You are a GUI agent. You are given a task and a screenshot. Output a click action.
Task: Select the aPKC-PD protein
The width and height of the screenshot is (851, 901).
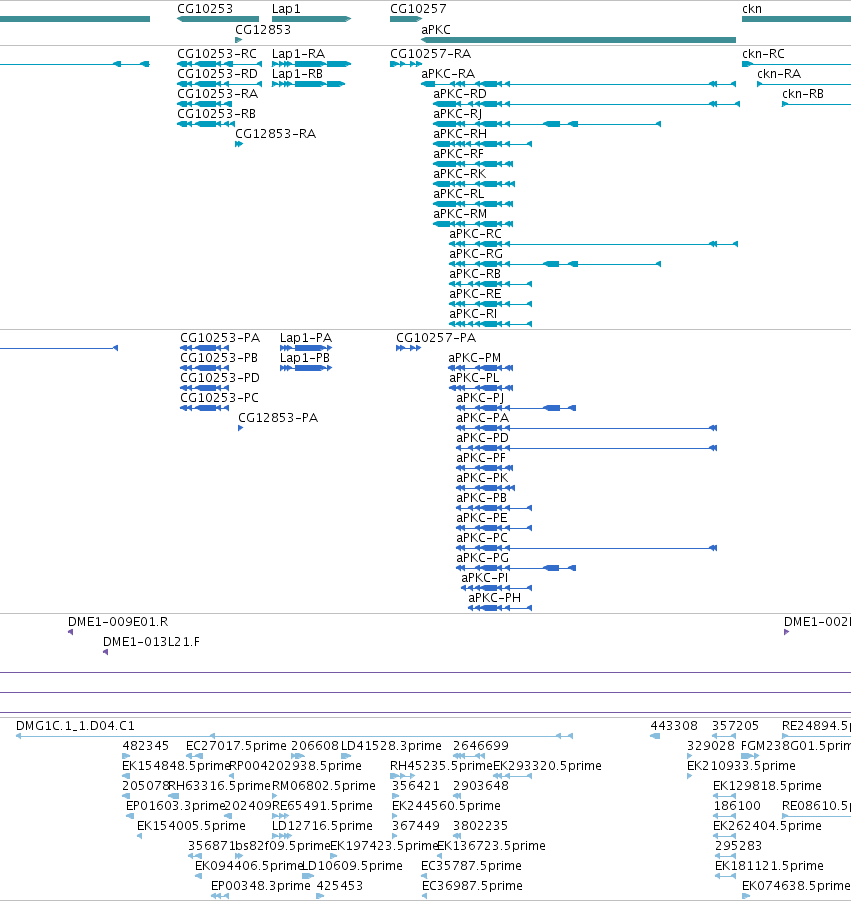(x=586, y=448)
